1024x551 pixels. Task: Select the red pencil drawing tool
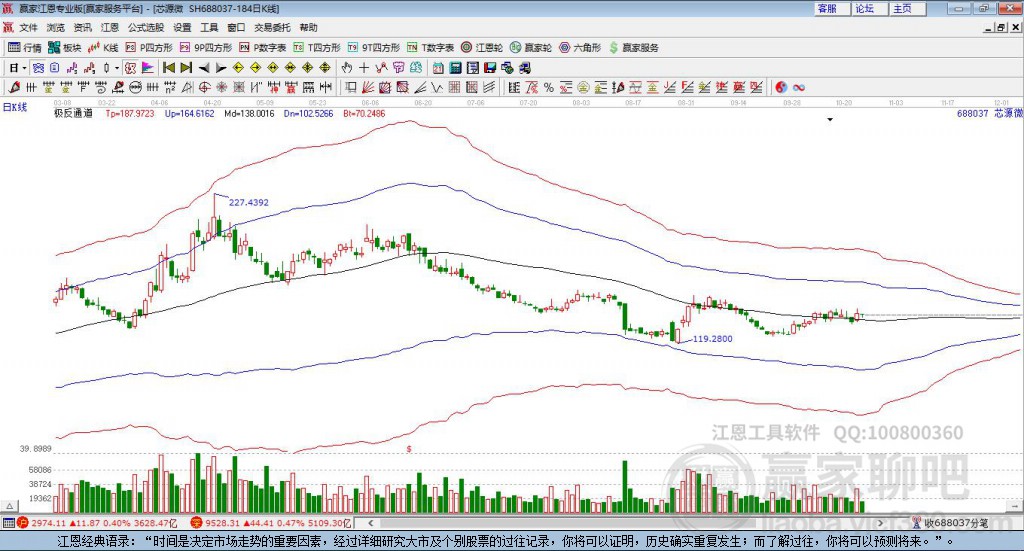click(x=14, y=87)
